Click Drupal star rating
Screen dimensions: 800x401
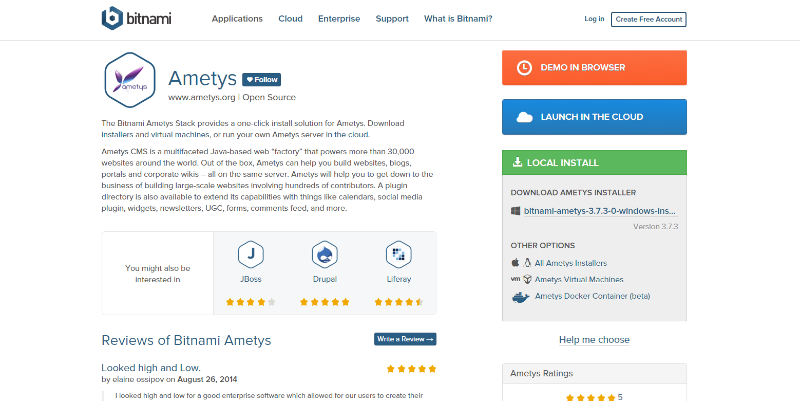pos(325,302)
